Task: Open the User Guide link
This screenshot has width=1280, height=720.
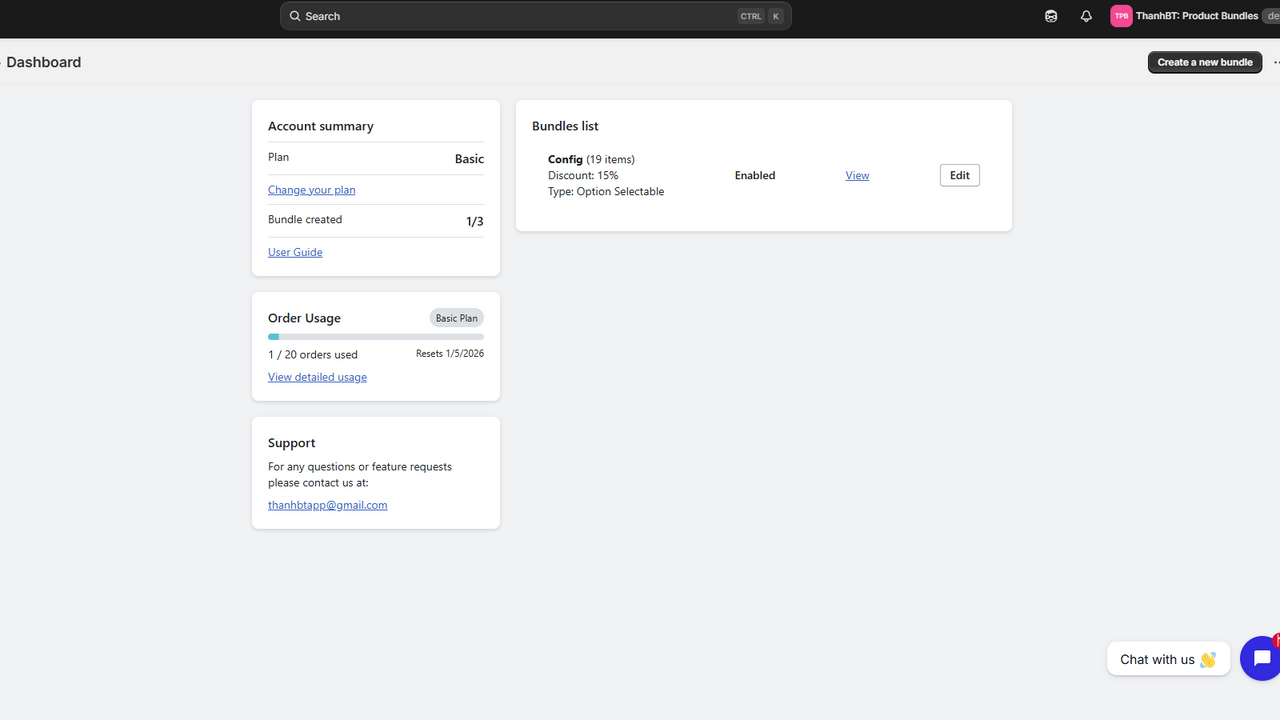Action: [x=295, y=252]
